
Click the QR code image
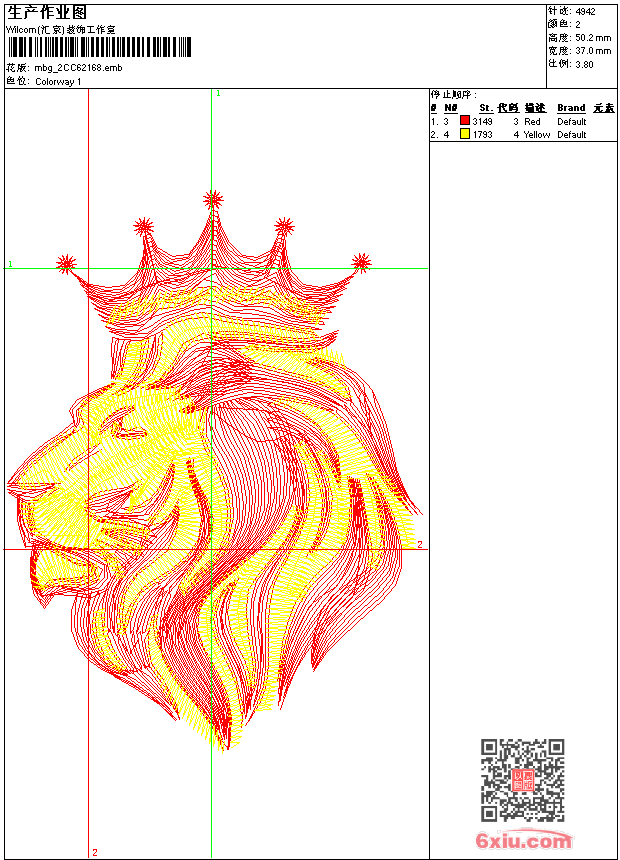[522, 780]
